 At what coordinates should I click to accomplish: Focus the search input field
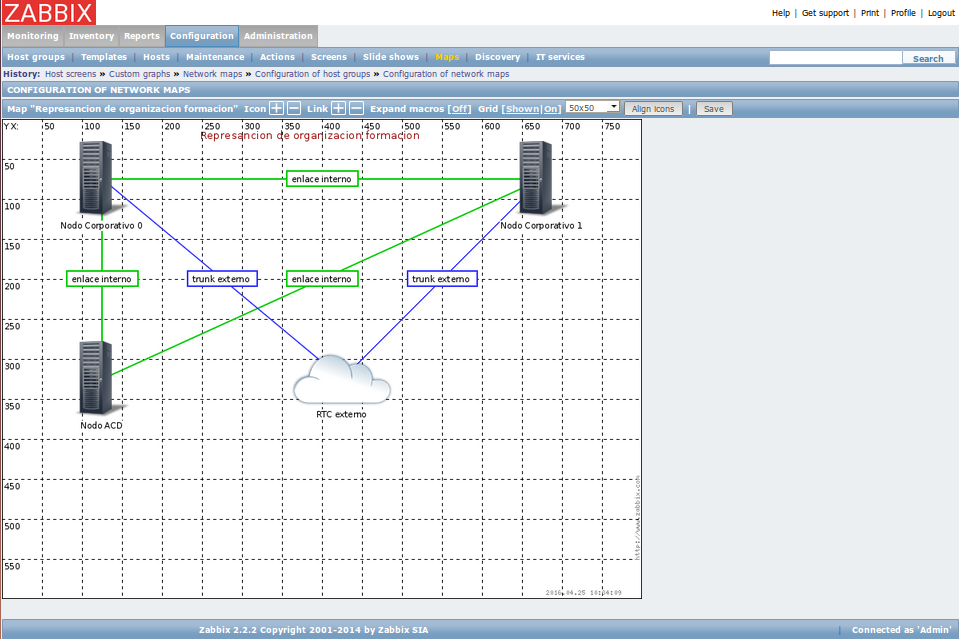(x=835, y=57)
